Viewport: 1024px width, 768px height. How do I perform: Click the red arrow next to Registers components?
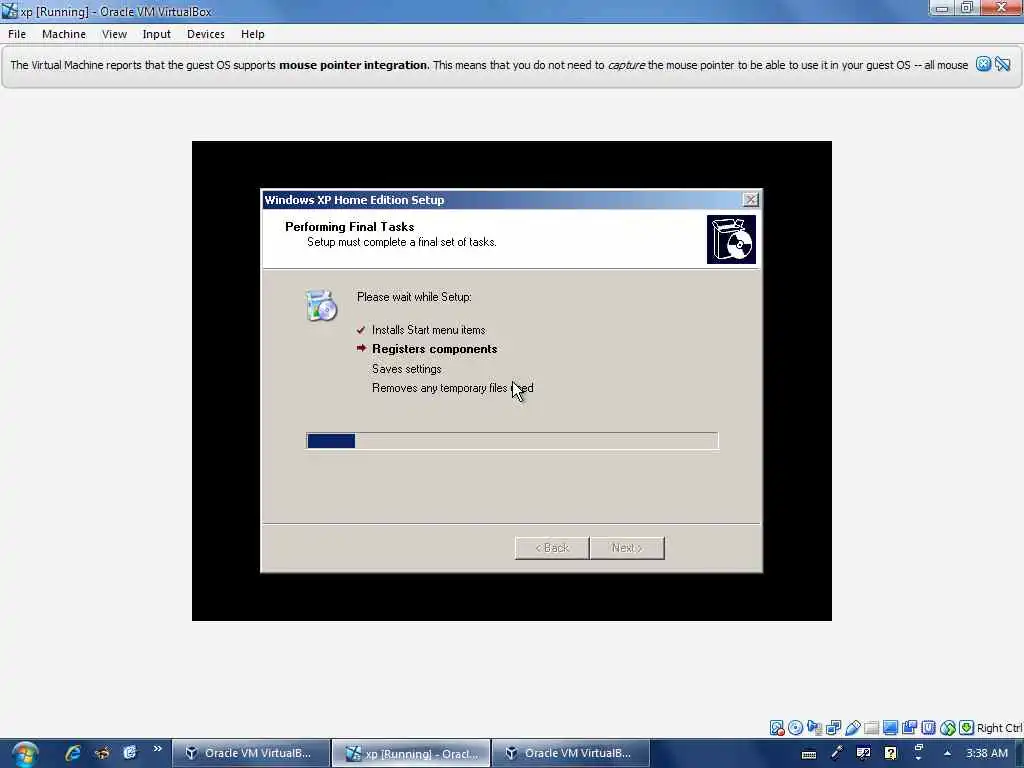[361, 348]
